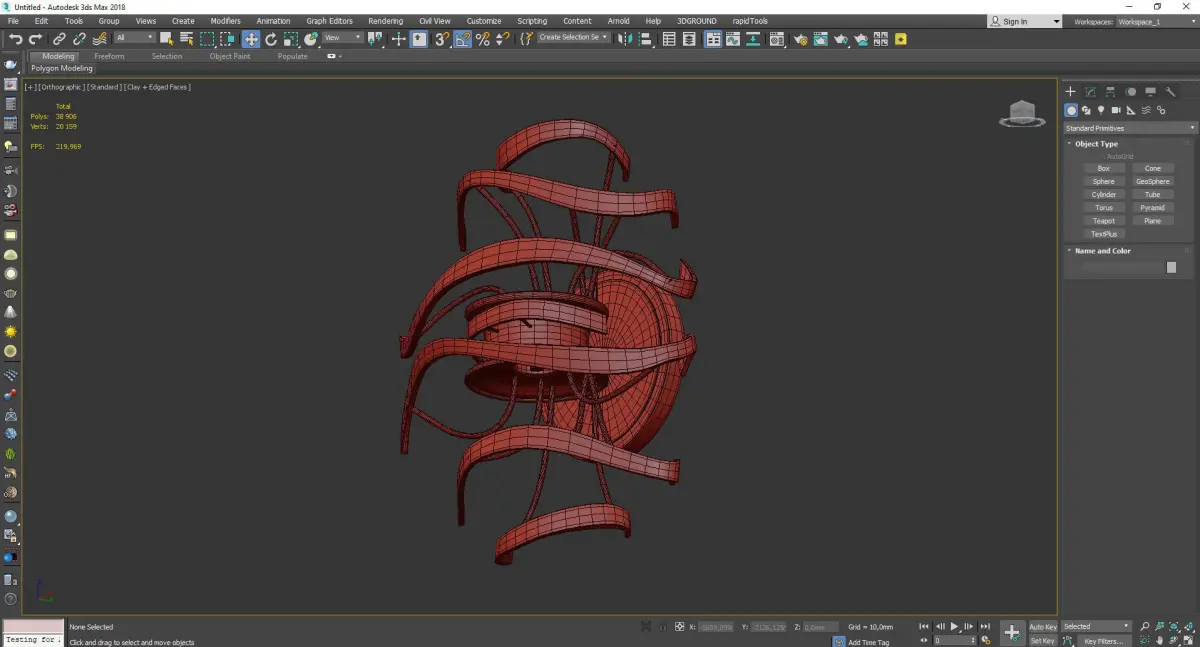Switch to Cameras category in Create panel
1200x647 pixels.
pyautogui.click(x=1116, y=110)
